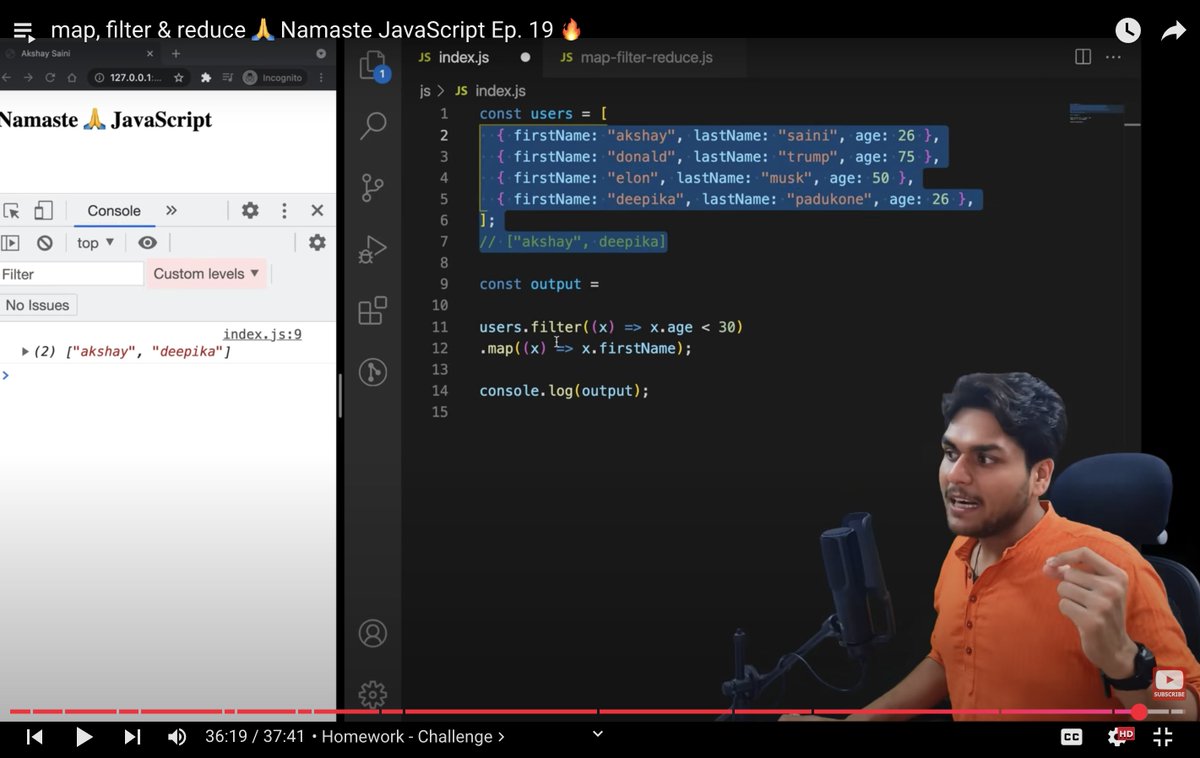Expand the logged array in console

(25, 352)
